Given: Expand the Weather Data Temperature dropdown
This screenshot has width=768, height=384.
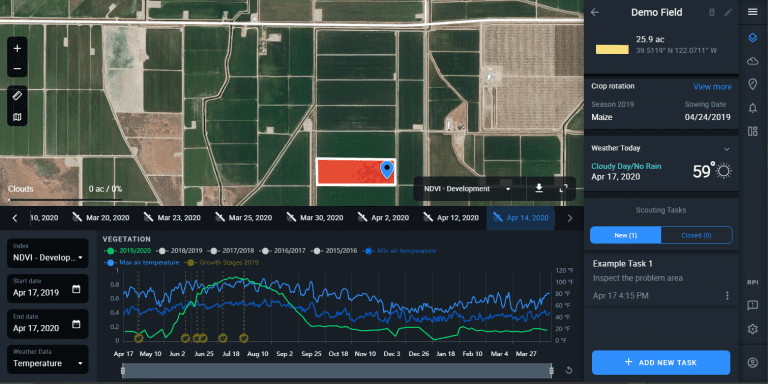Looking at the screenshot, I should (48, 360).
